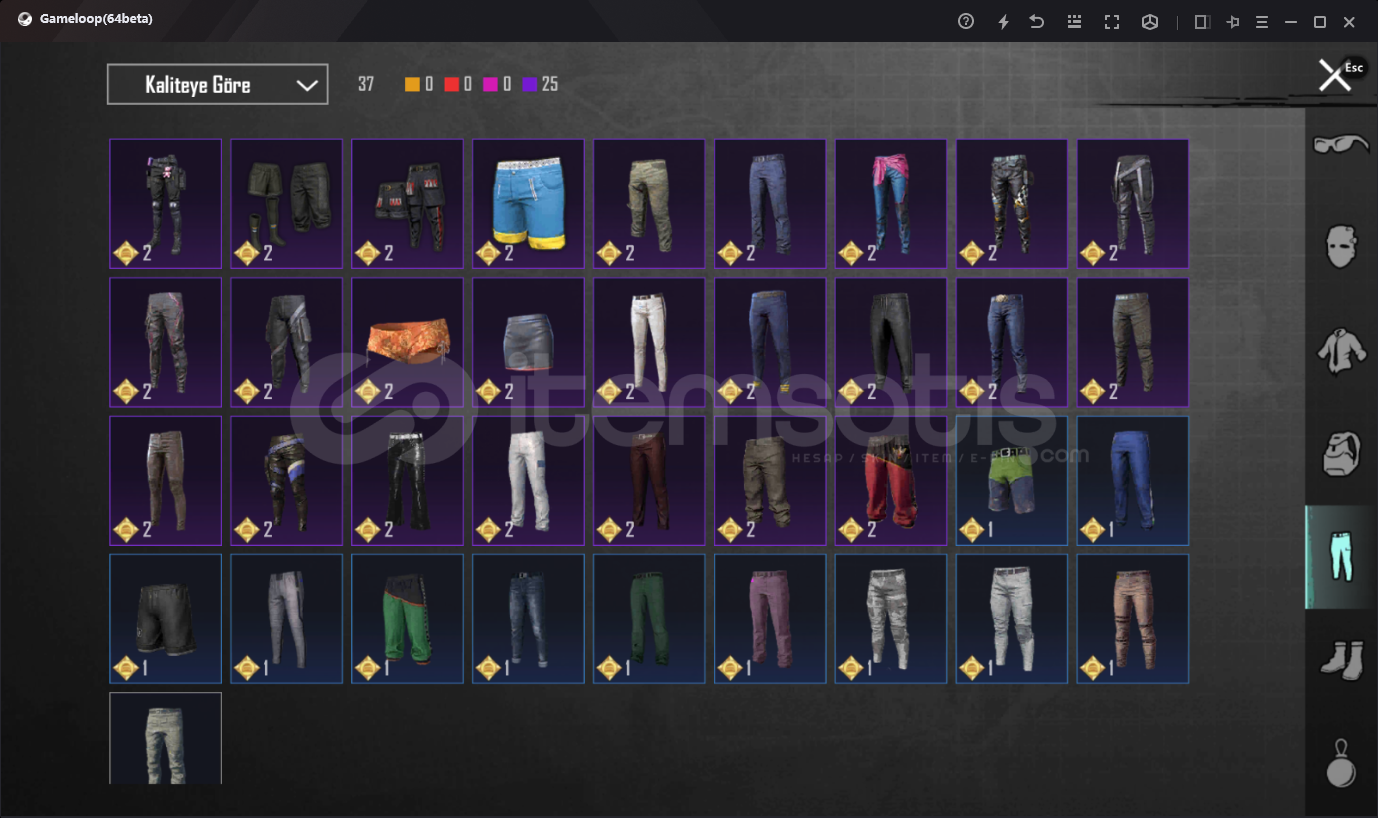Select the blue shorts with yellow trim
Image resolution: width=1378 pixels, height=818 pixels.
coord(528,204)
